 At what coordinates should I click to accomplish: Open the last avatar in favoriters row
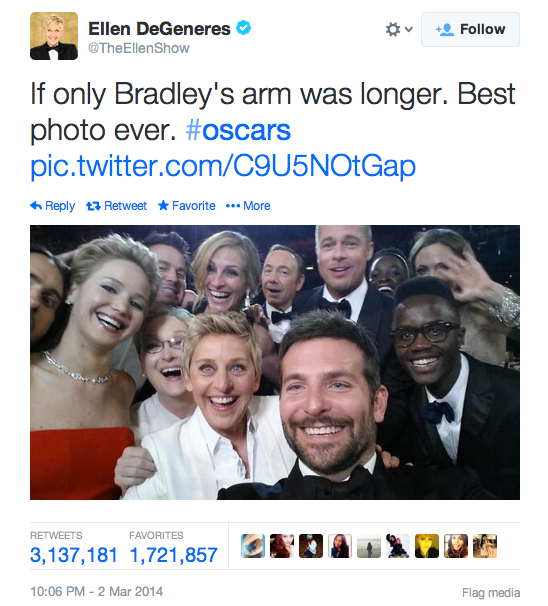tap(485, 546)
